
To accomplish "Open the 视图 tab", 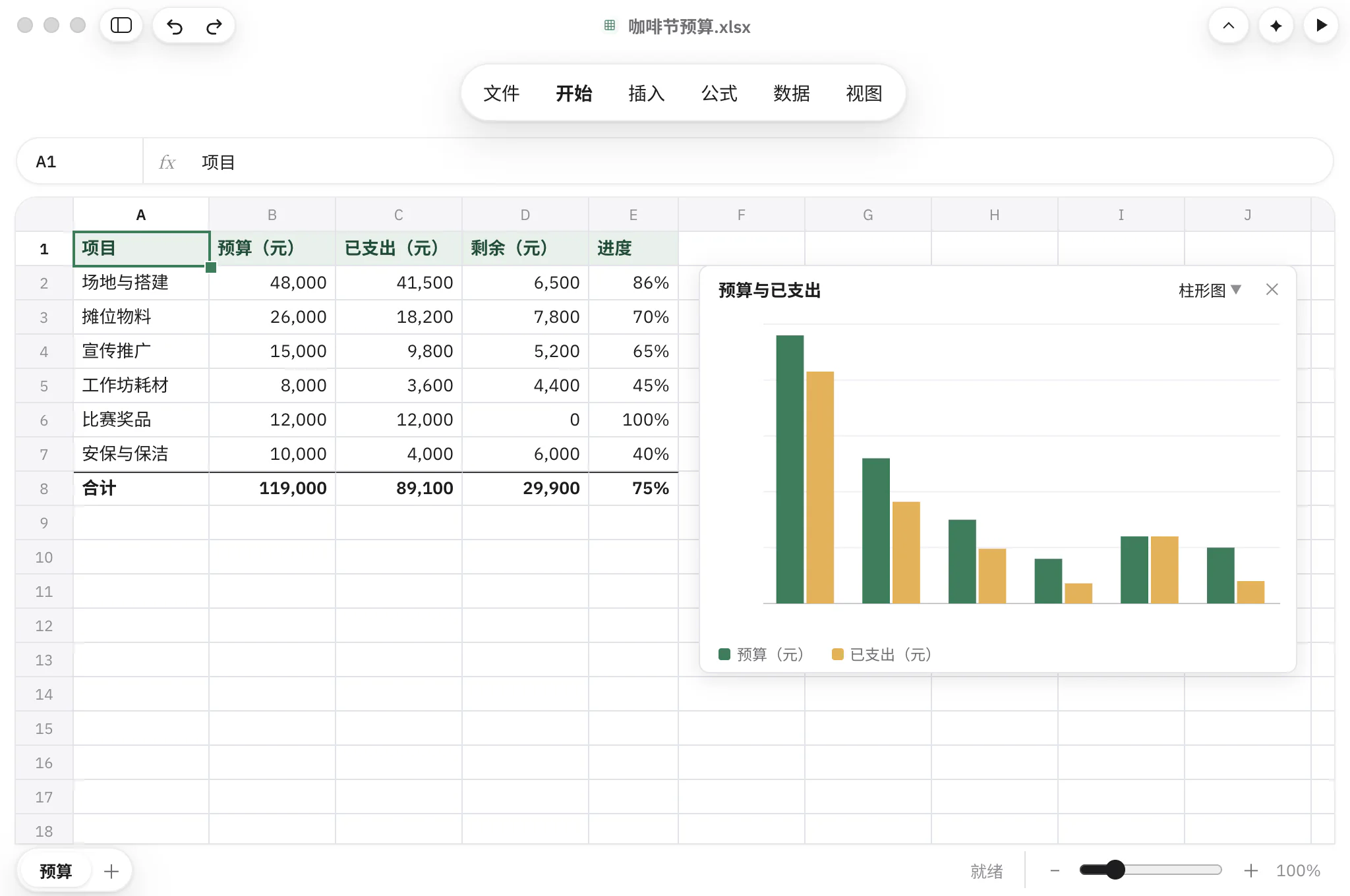I will point(864,94).
